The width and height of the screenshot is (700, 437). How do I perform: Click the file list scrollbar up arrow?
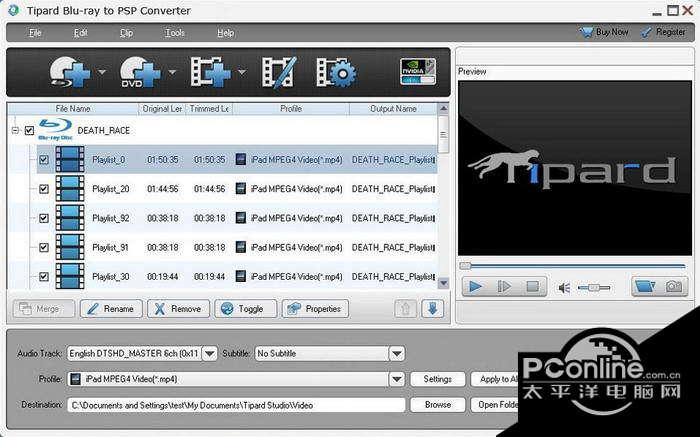[443, 108]
